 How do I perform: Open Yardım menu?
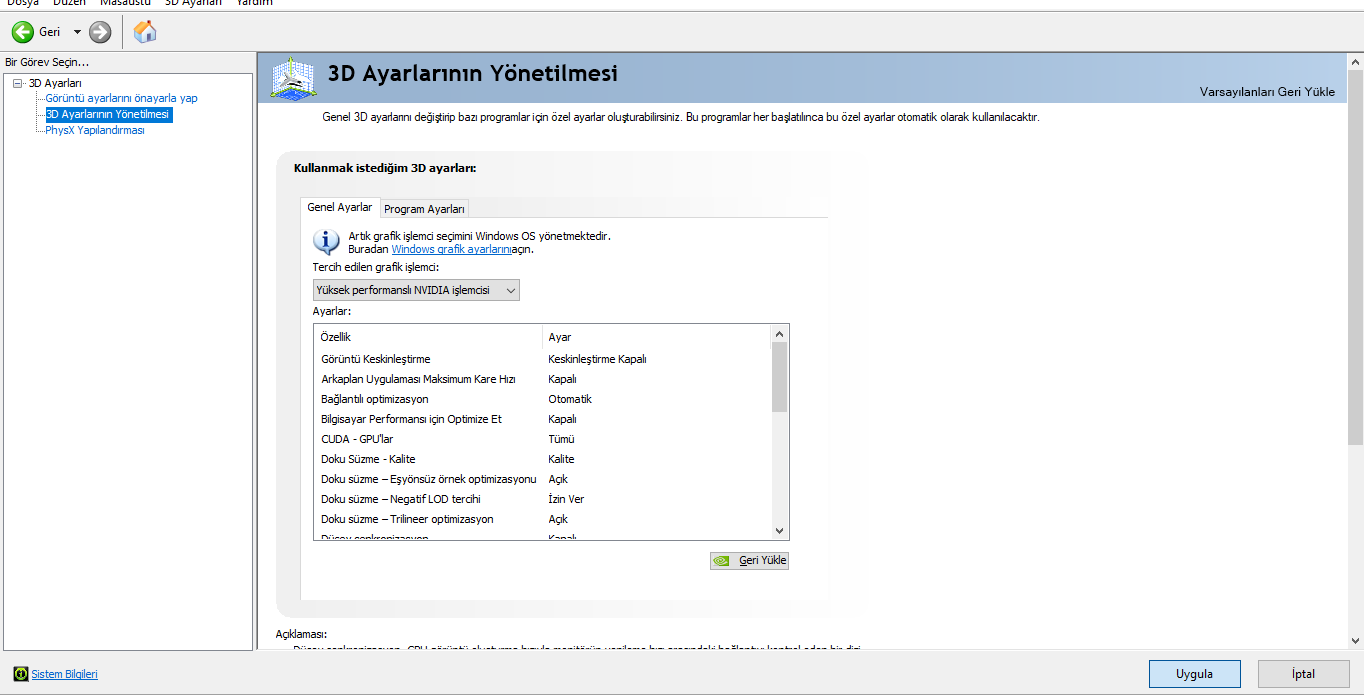tap(254, 2)
